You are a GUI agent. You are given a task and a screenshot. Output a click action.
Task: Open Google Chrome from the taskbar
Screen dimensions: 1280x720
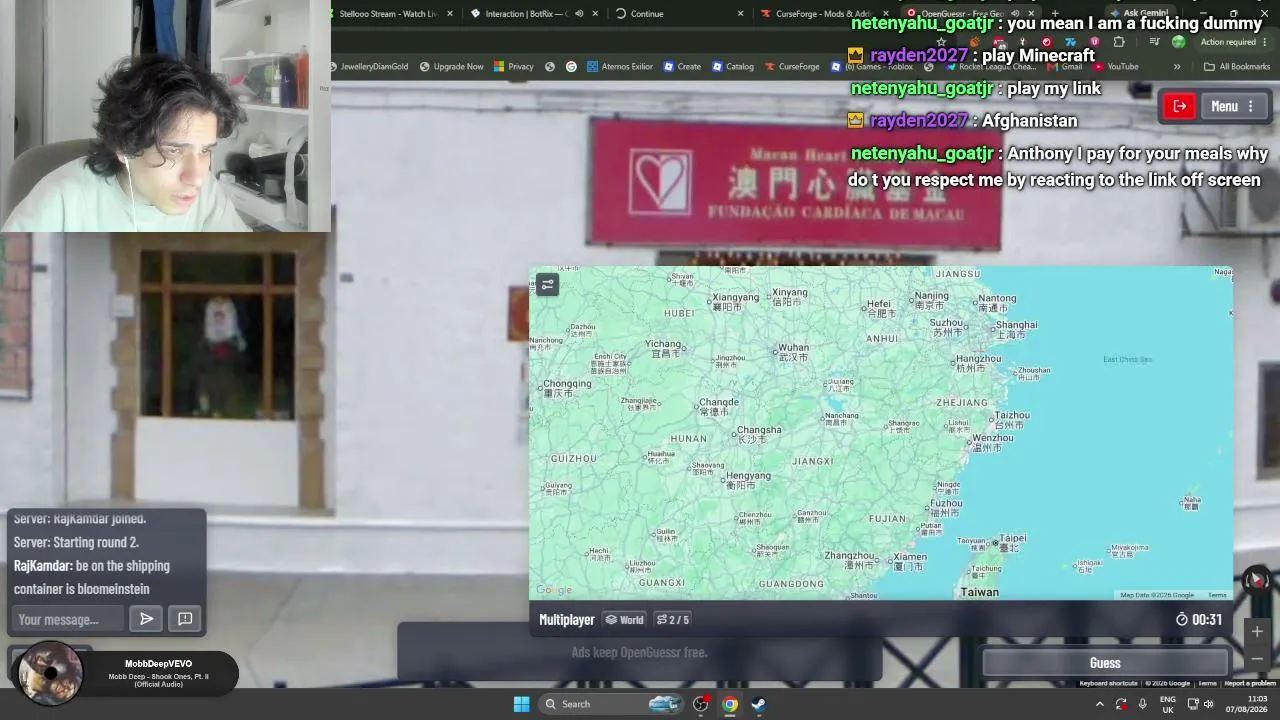click(x=730, y=704)
